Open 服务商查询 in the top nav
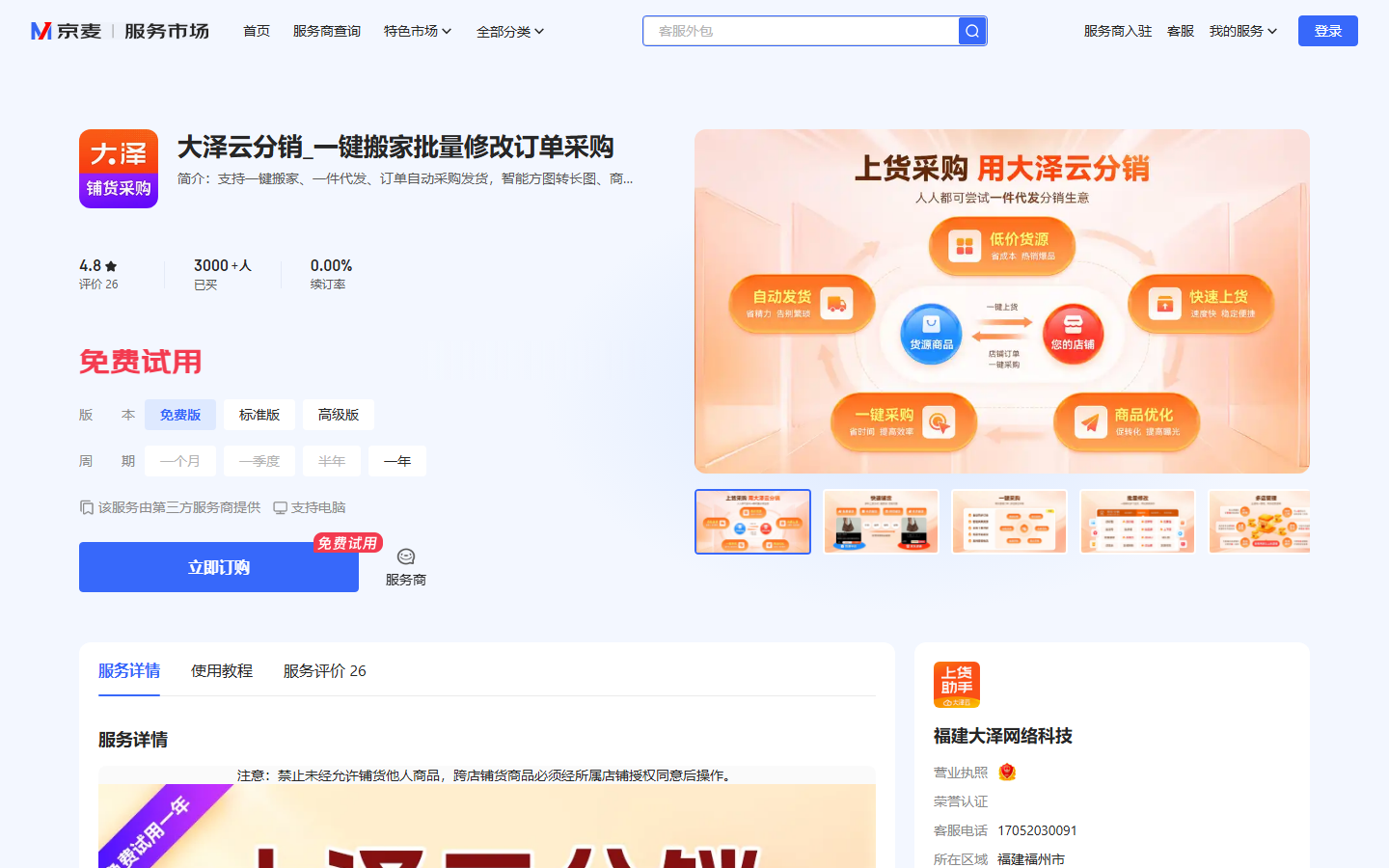Screen dimensions: 1389x868 [327, 31]
